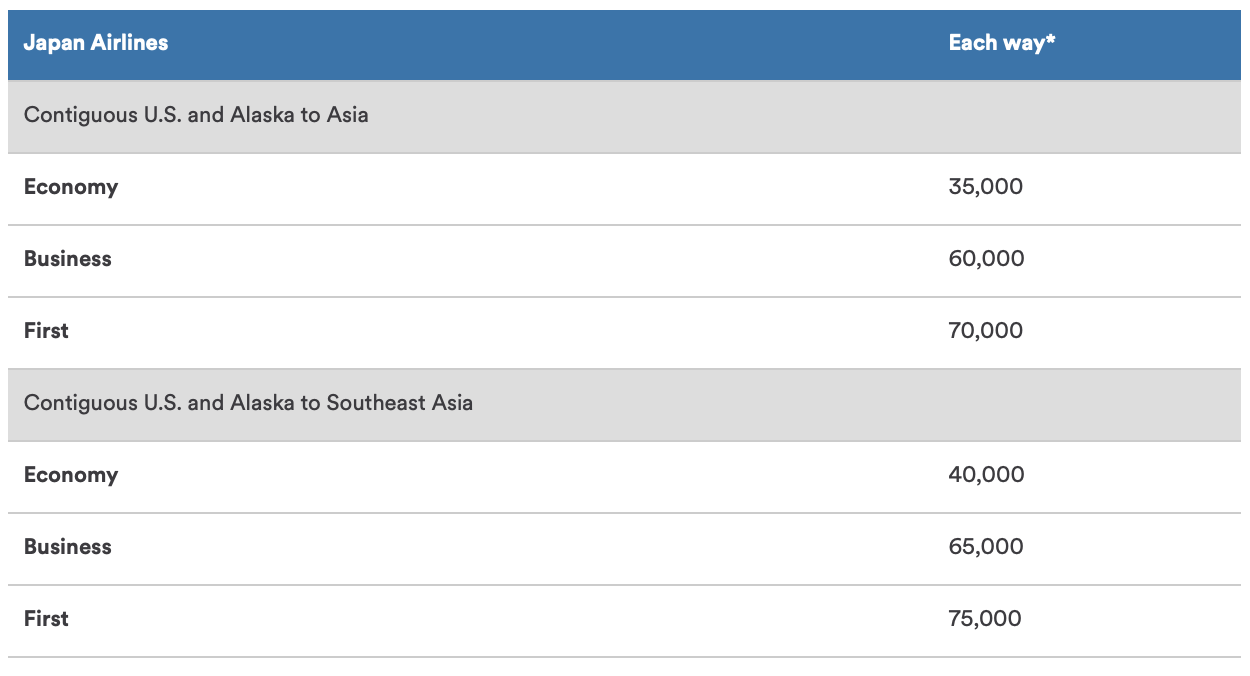The height and width of the screenshot is (676, 1250).
Task: Click the 60,000 miles value
Action: click(986, 259)
